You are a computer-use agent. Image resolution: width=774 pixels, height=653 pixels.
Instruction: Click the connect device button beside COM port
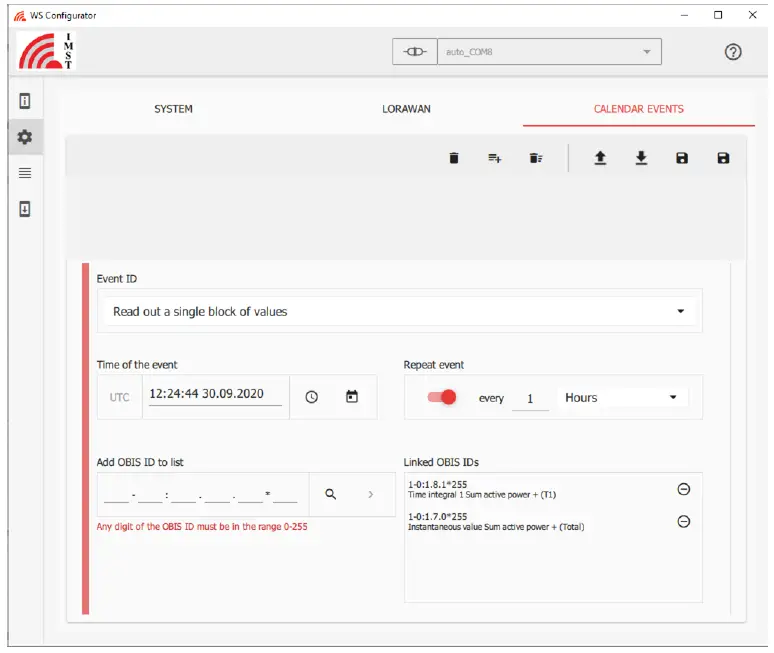point(415,52)
